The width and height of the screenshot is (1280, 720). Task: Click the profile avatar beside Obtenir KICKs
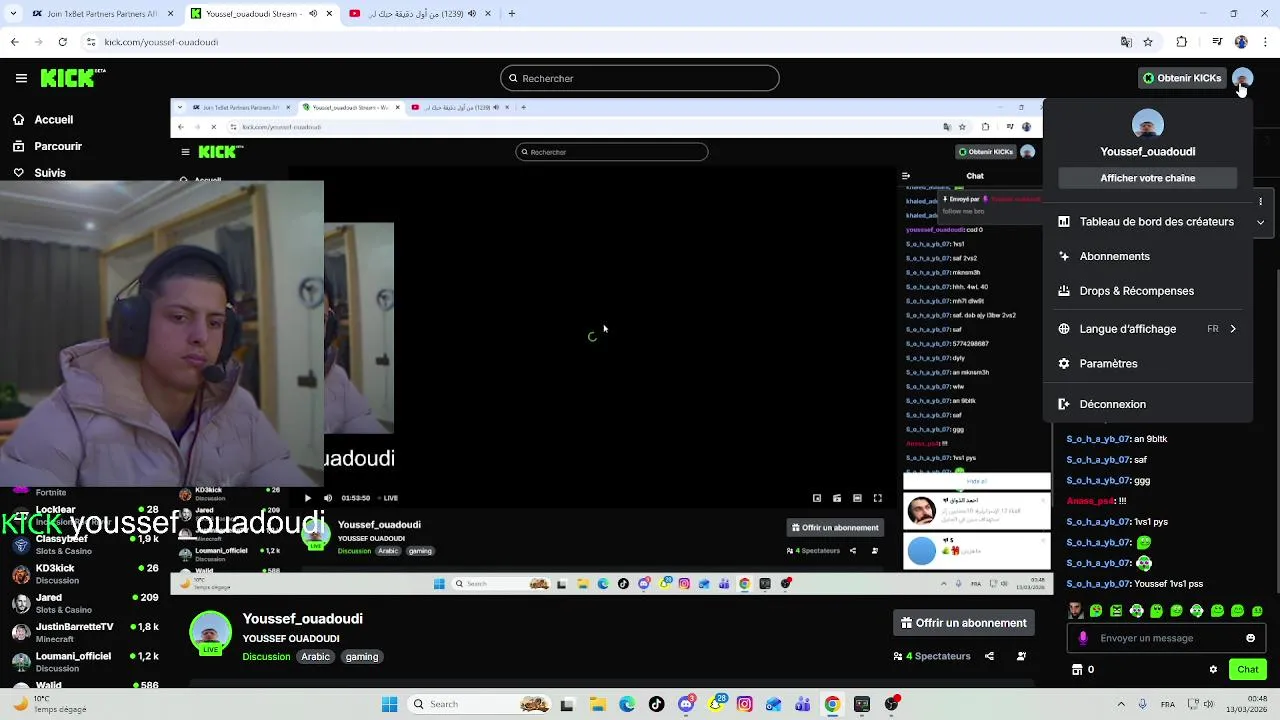click(x=1242, y=78)
